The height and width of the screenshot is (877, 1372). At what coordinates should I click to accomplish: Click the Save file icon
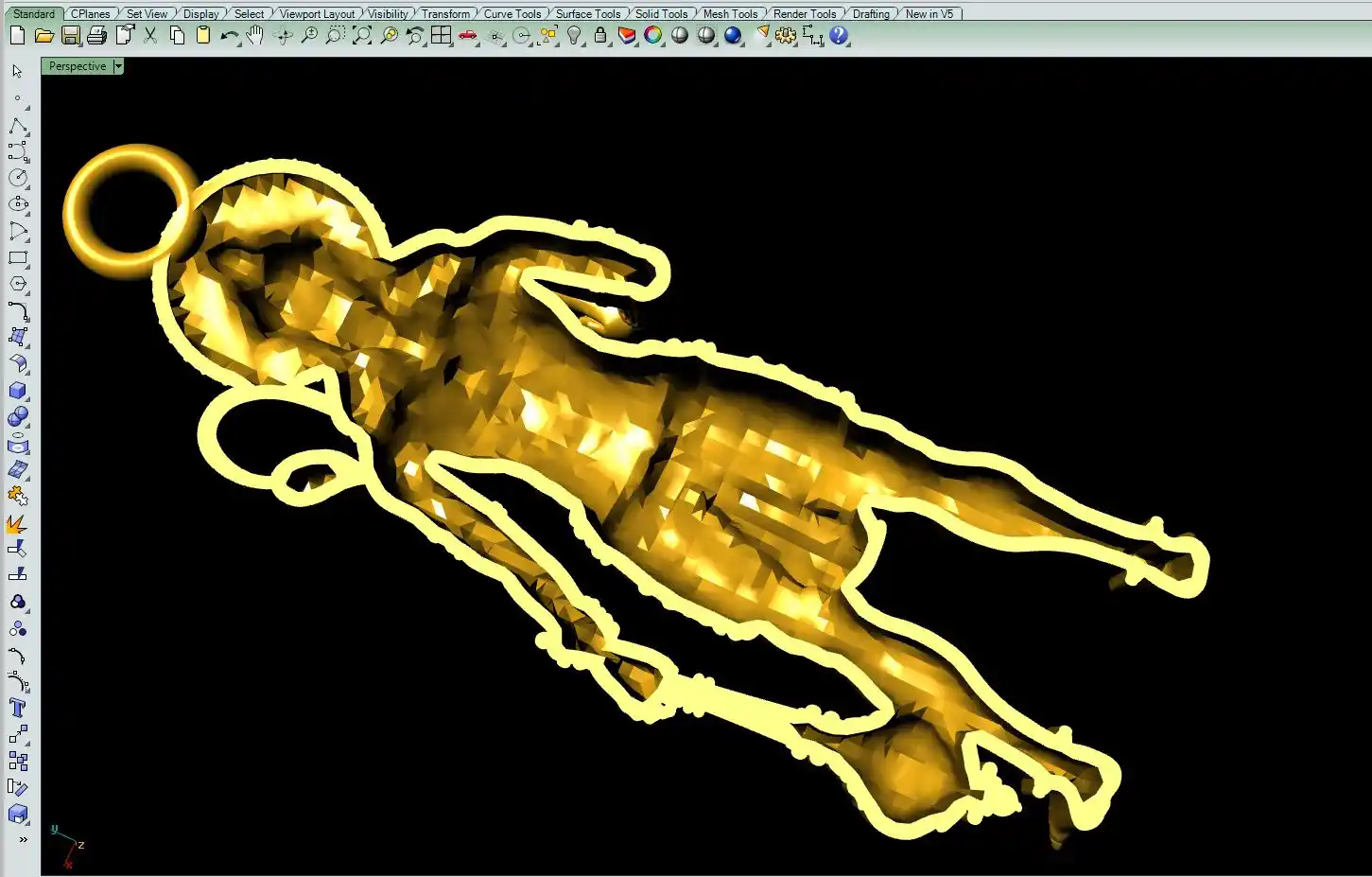[70, 36]
